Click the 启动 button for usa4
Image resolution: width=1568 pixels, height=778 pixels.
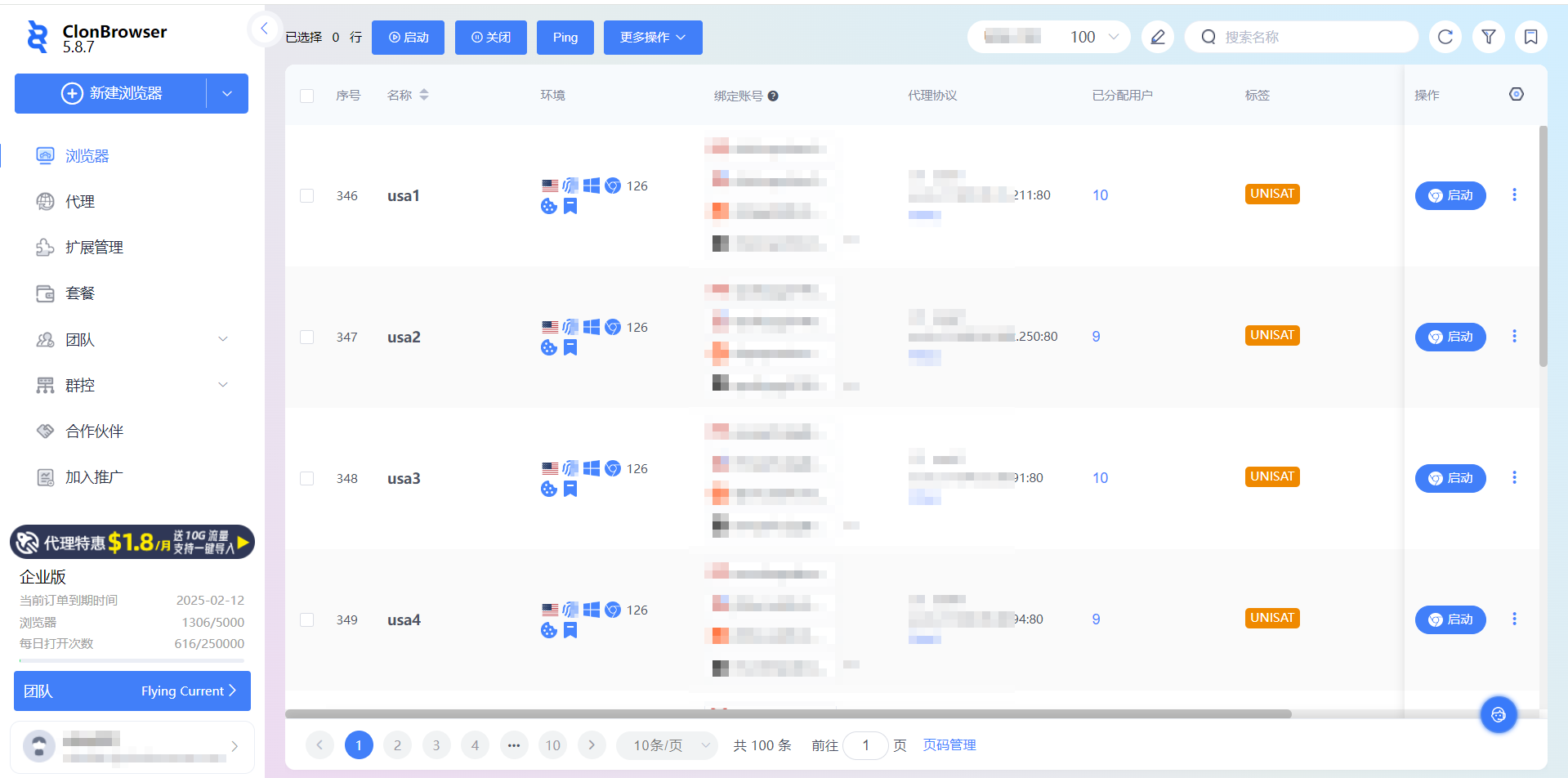coord(1450,619)
